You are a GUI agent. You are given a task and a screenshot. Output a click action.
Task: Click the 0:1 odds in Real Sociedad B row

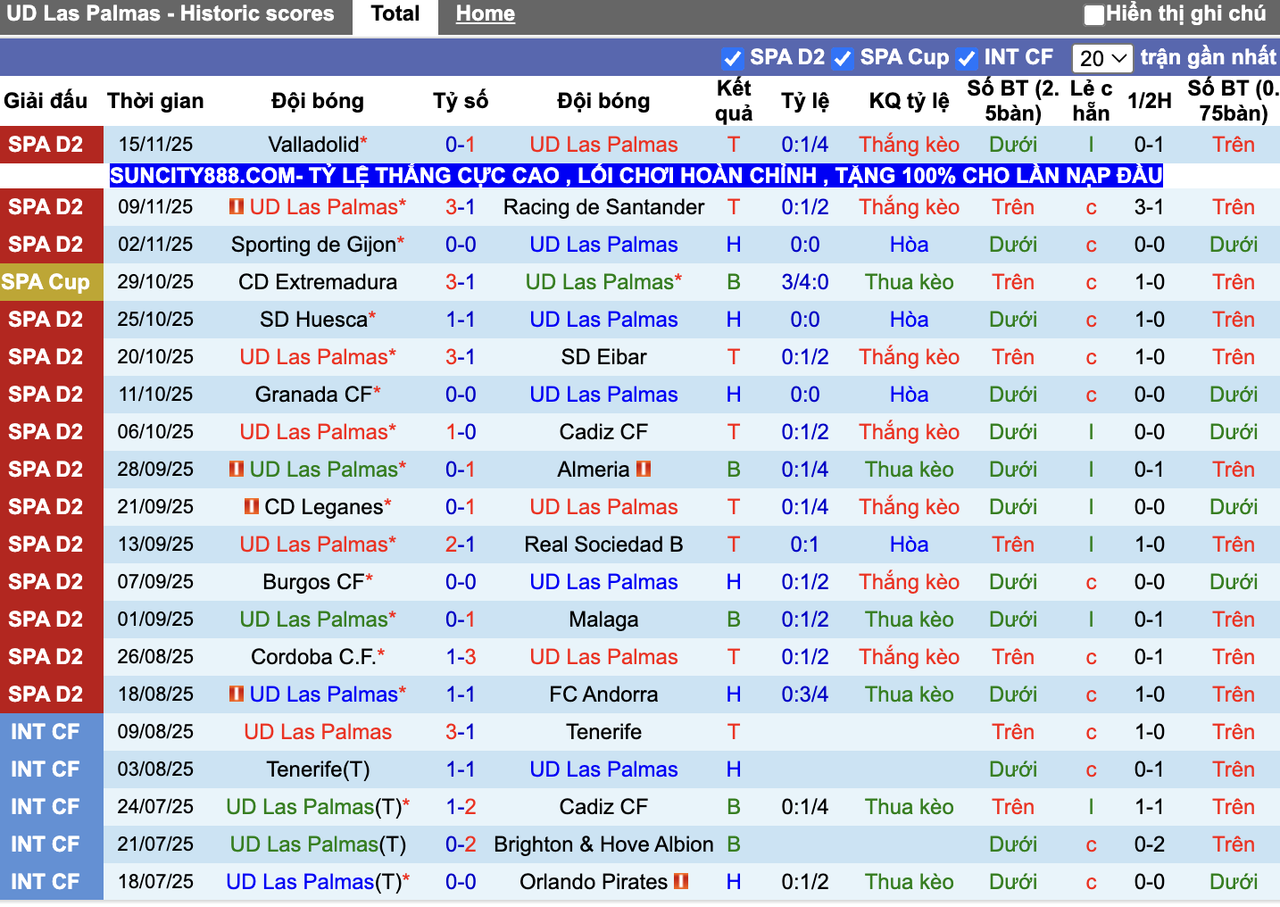(x=805, y=544)
